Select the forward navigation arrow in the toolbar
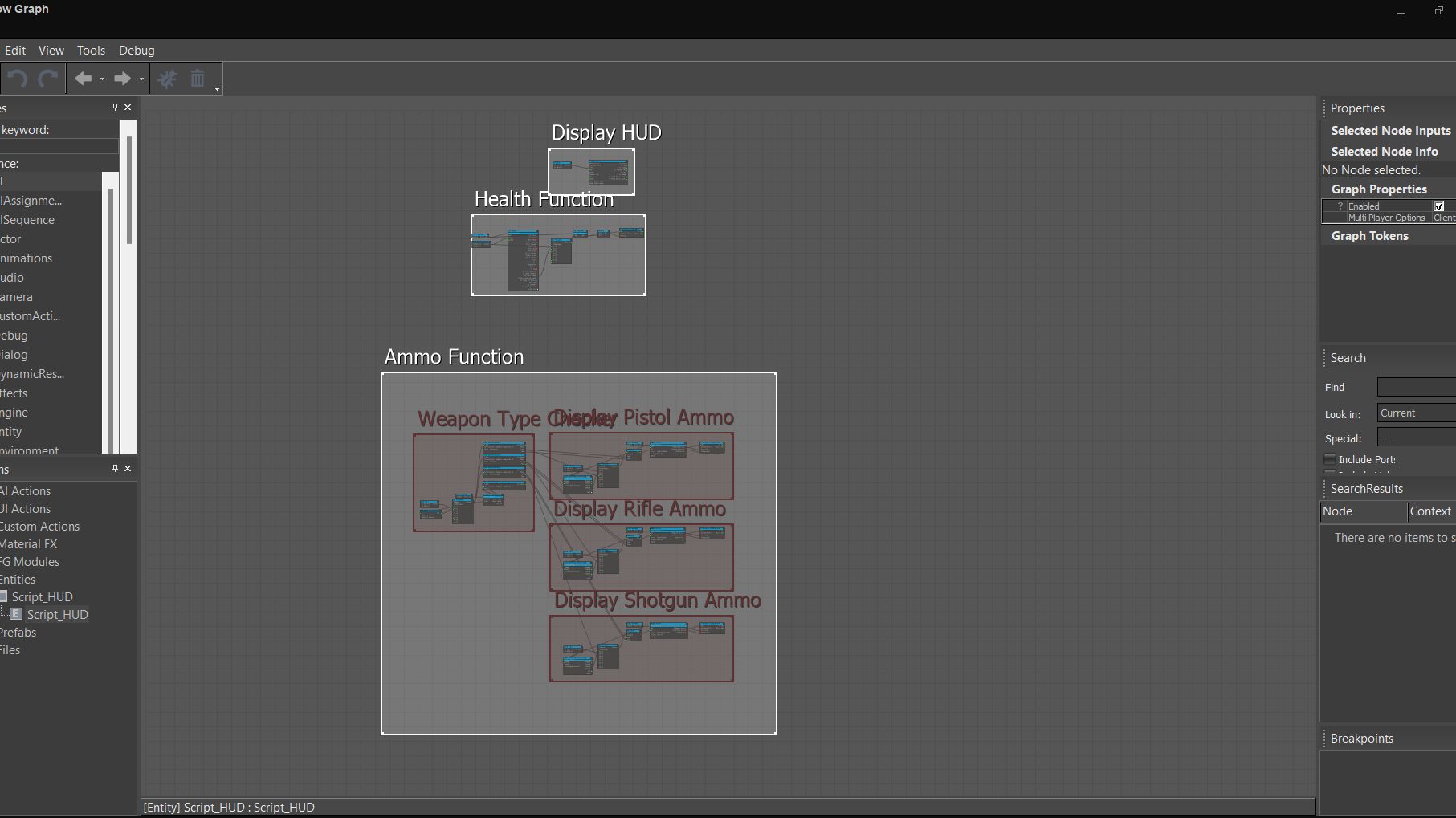 click(x=122, y=78)
